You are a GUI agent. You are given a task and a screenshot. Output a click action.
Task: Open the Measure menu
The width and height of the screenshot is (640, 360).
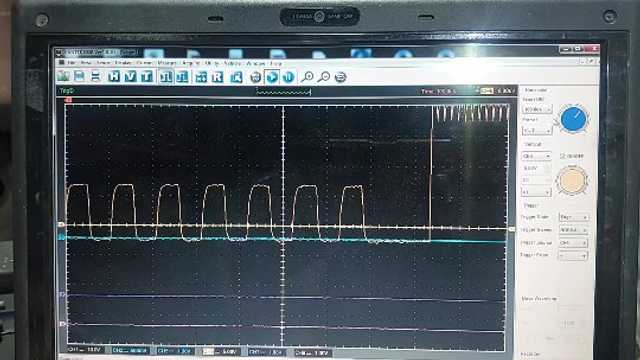(167, 63)
